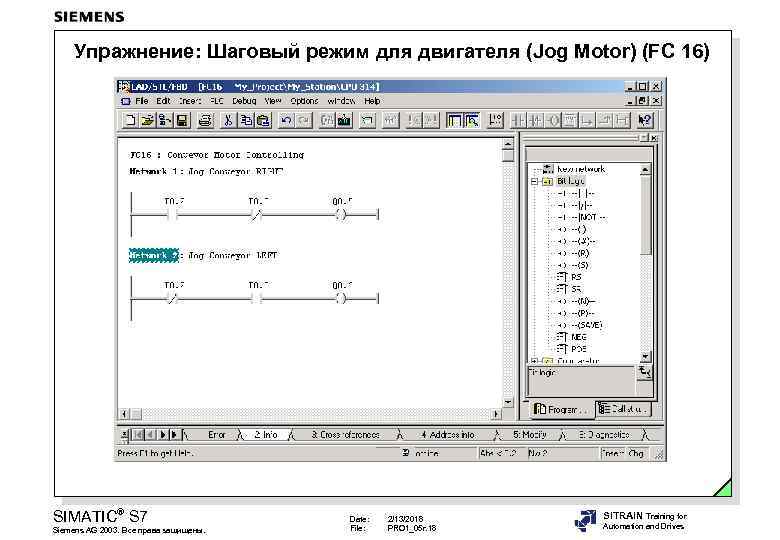This screenshot has height=540, width=780.
Task: Open the 3: Cross-references tab
Action: coord(345,435)
